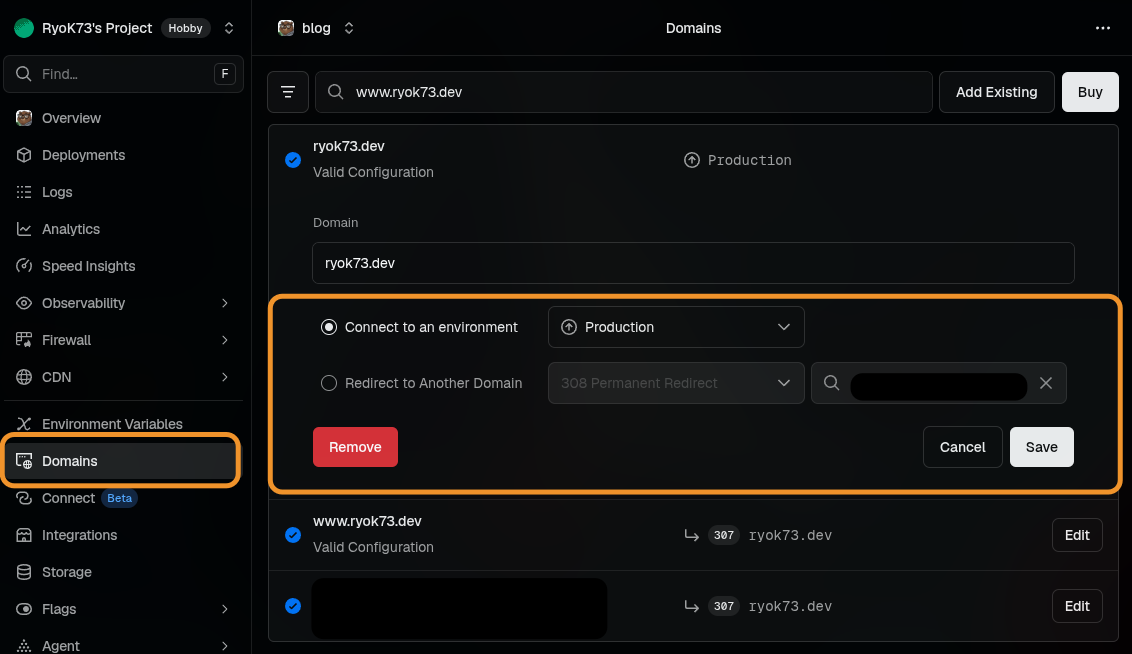Click the Connect link icon
Viewport: 1132px width, 654px height.
coord(24,498)
